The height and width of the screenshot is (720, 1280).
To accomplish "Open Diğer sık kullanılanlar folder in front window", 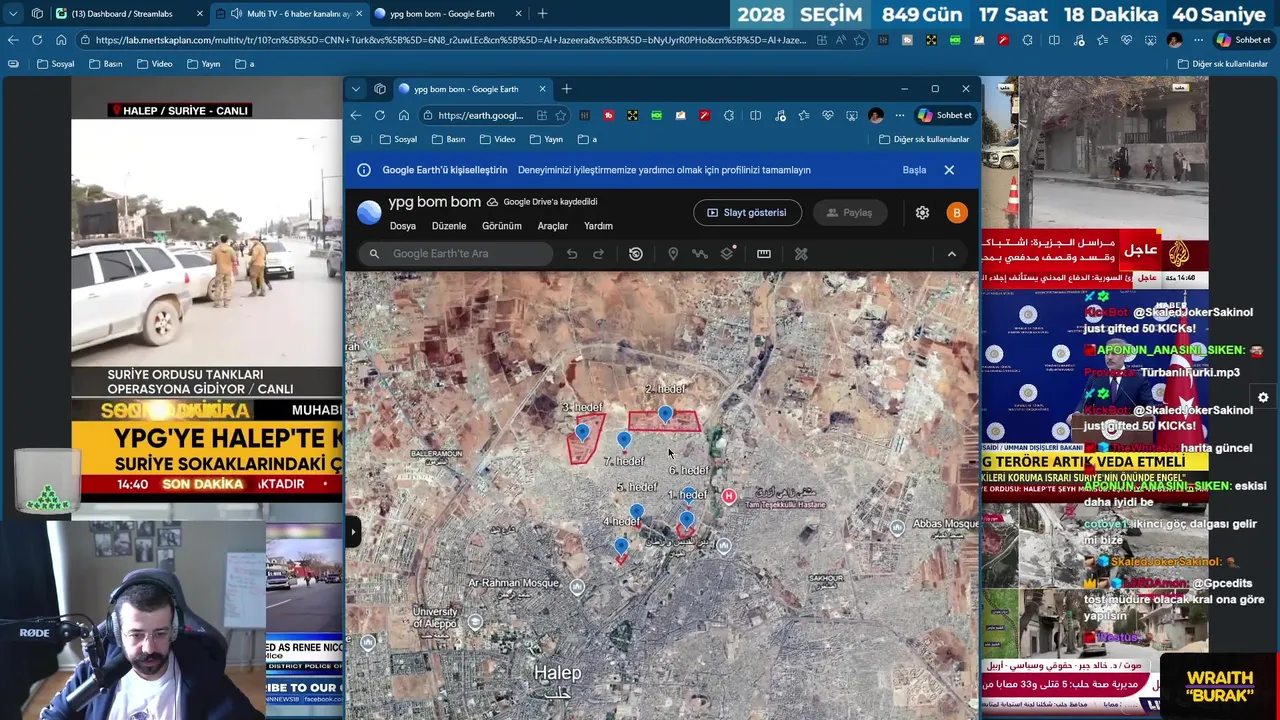I will 923,139.
